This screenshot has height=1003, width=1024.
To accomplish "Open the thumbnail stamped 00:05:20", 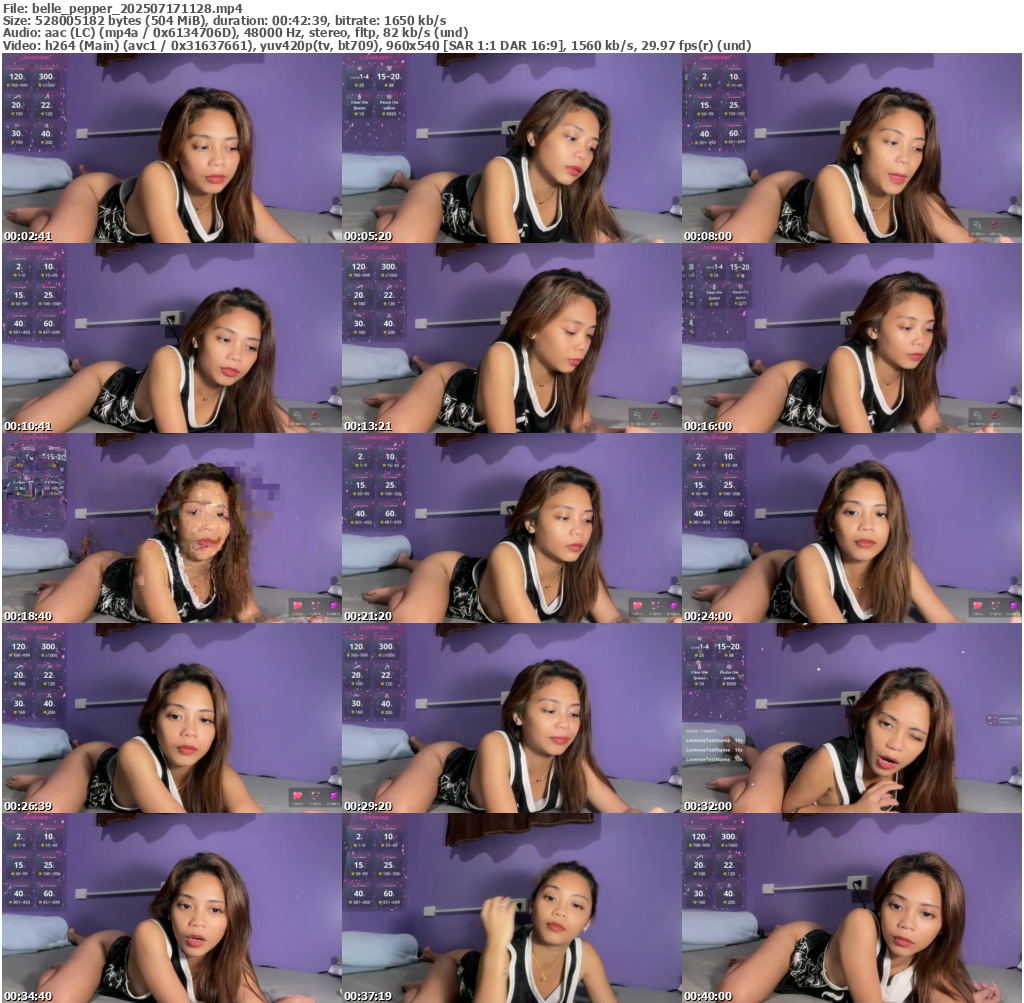I will (511, 148).
